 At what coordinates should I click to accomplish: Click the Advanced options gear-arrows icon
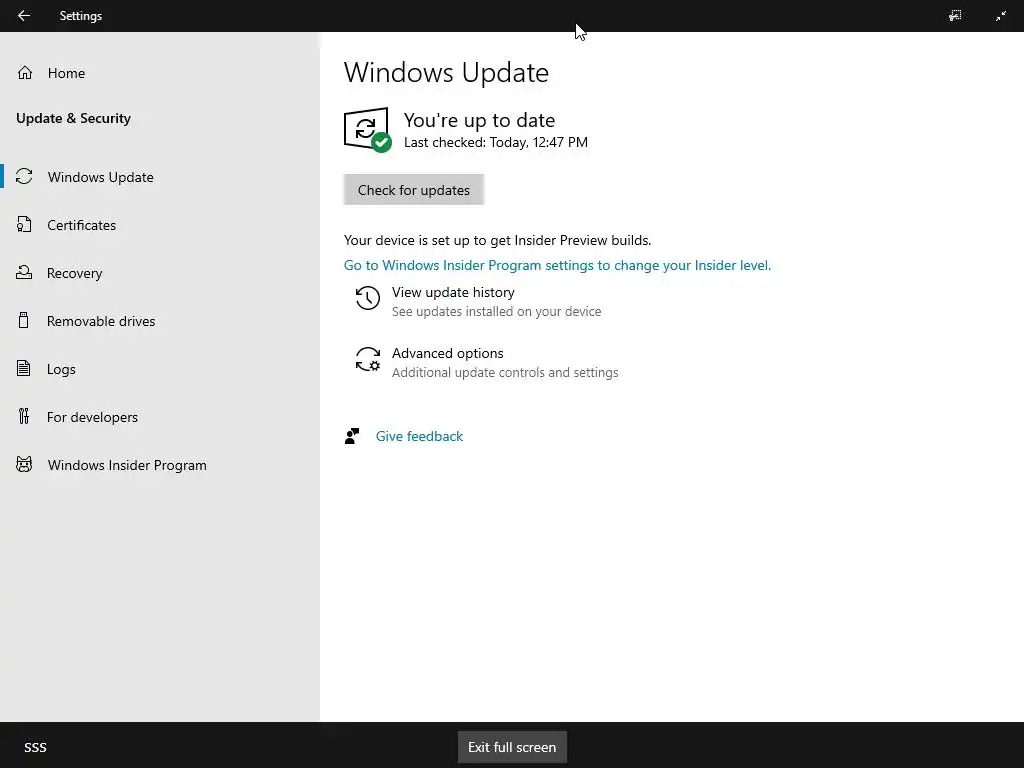pyautogui.click(x=368, y=359)
